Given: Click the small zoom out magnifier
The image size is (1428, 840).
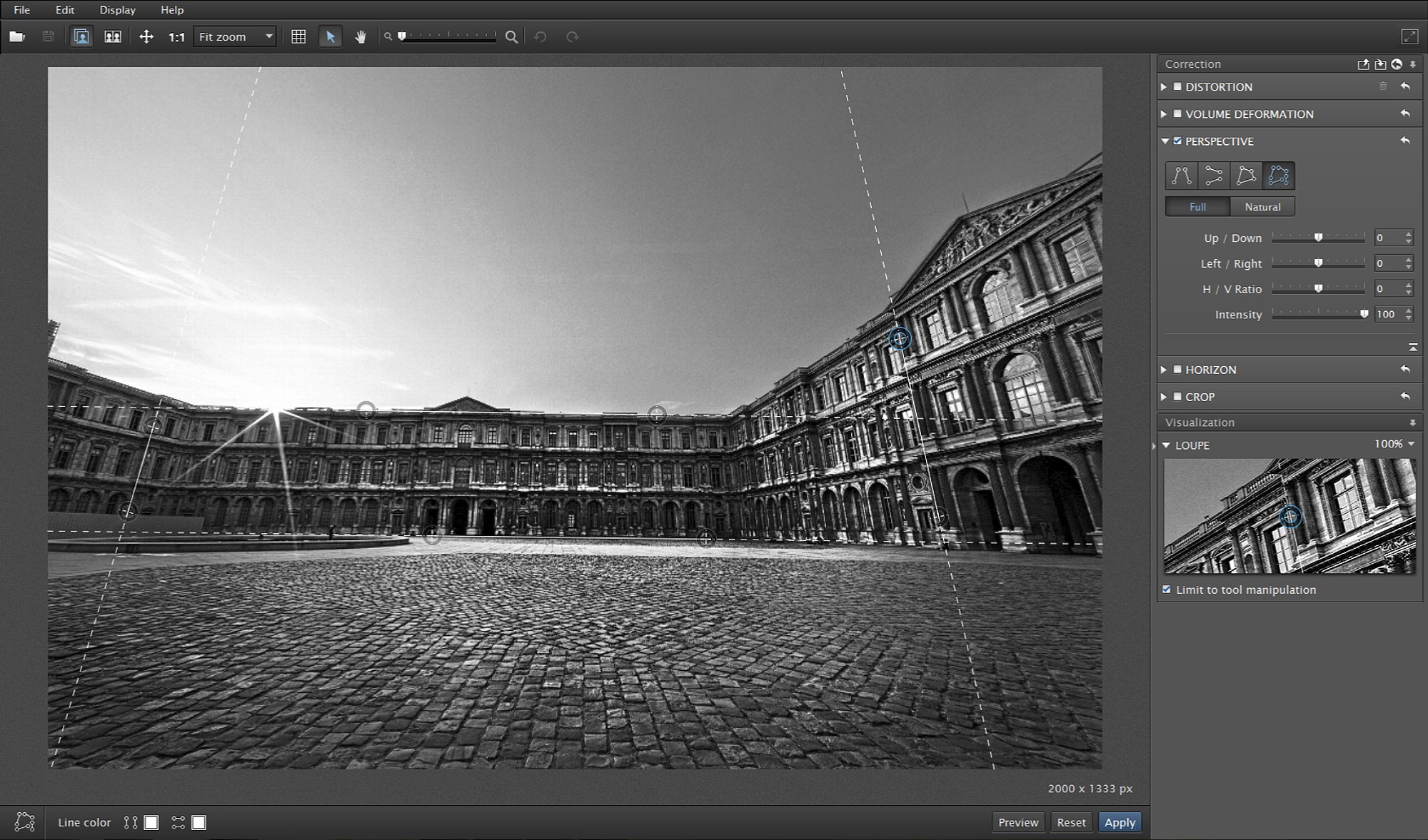Looking at the screenshot, I should 388,36.
